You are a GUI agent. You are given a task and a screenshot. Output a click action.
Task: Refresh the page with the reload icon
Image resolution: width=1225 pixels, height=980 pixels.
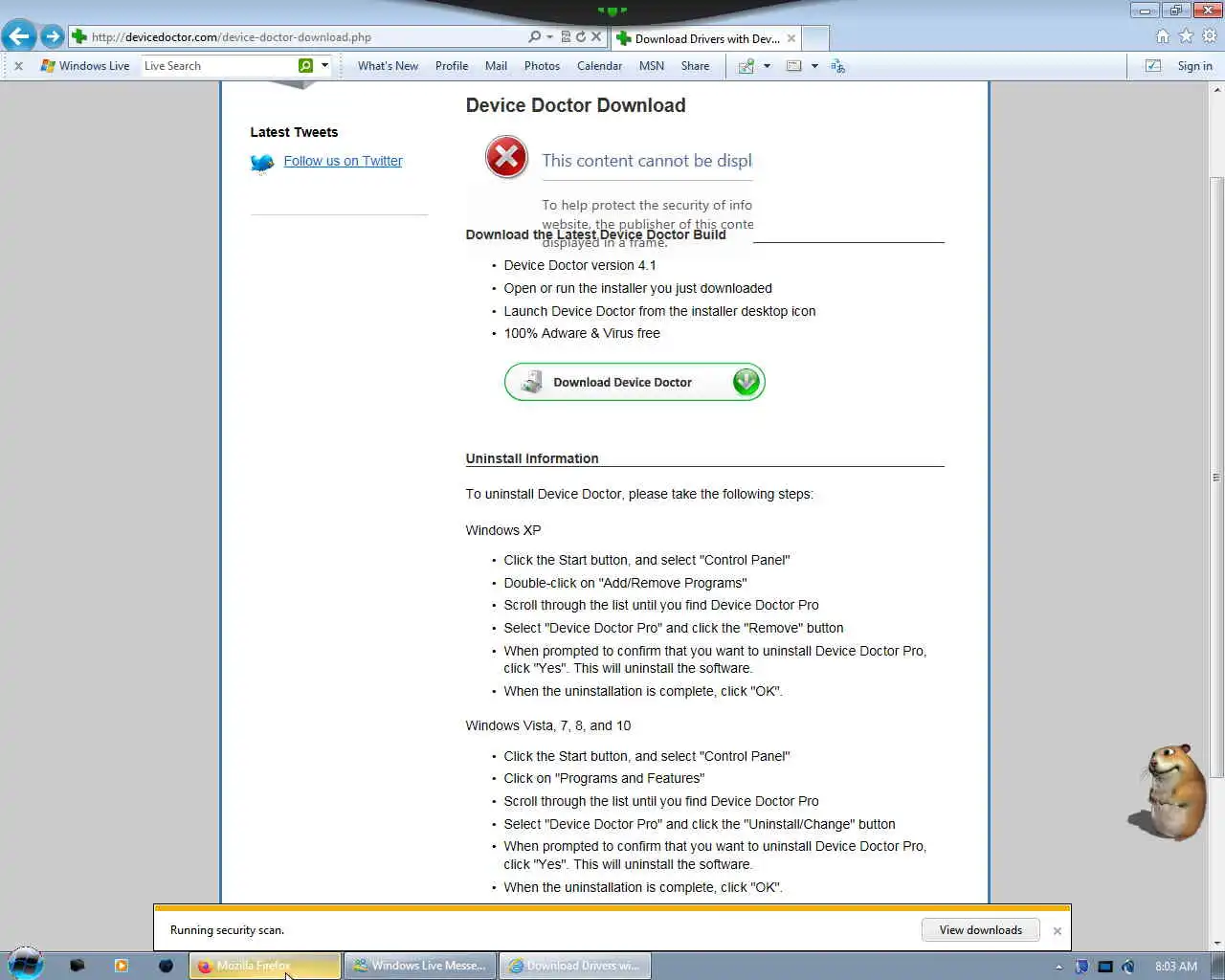pos(580,36)
